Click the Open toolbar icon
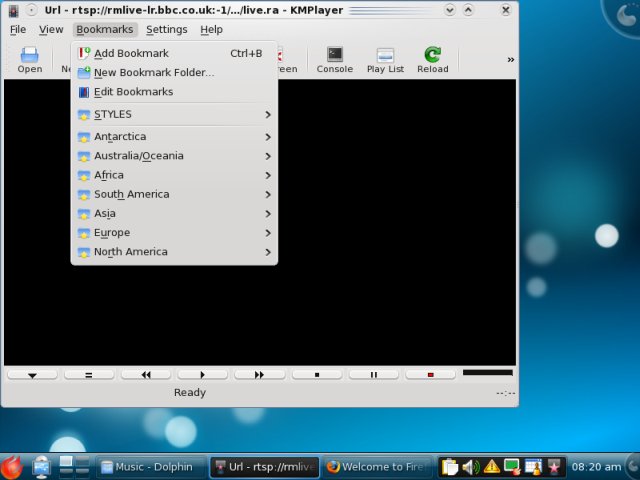 (x=30, y=60)
